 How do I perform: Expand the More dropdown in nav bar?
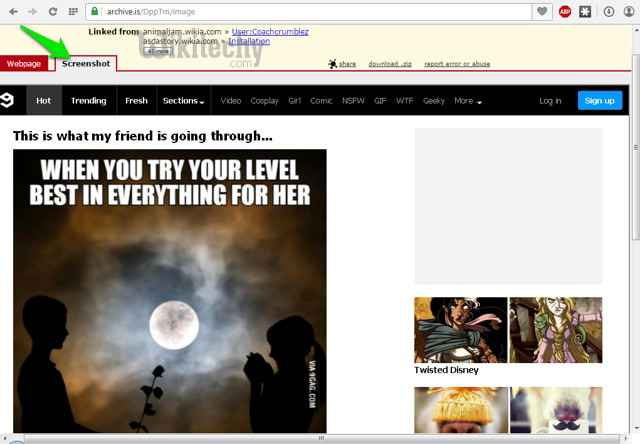468,101
